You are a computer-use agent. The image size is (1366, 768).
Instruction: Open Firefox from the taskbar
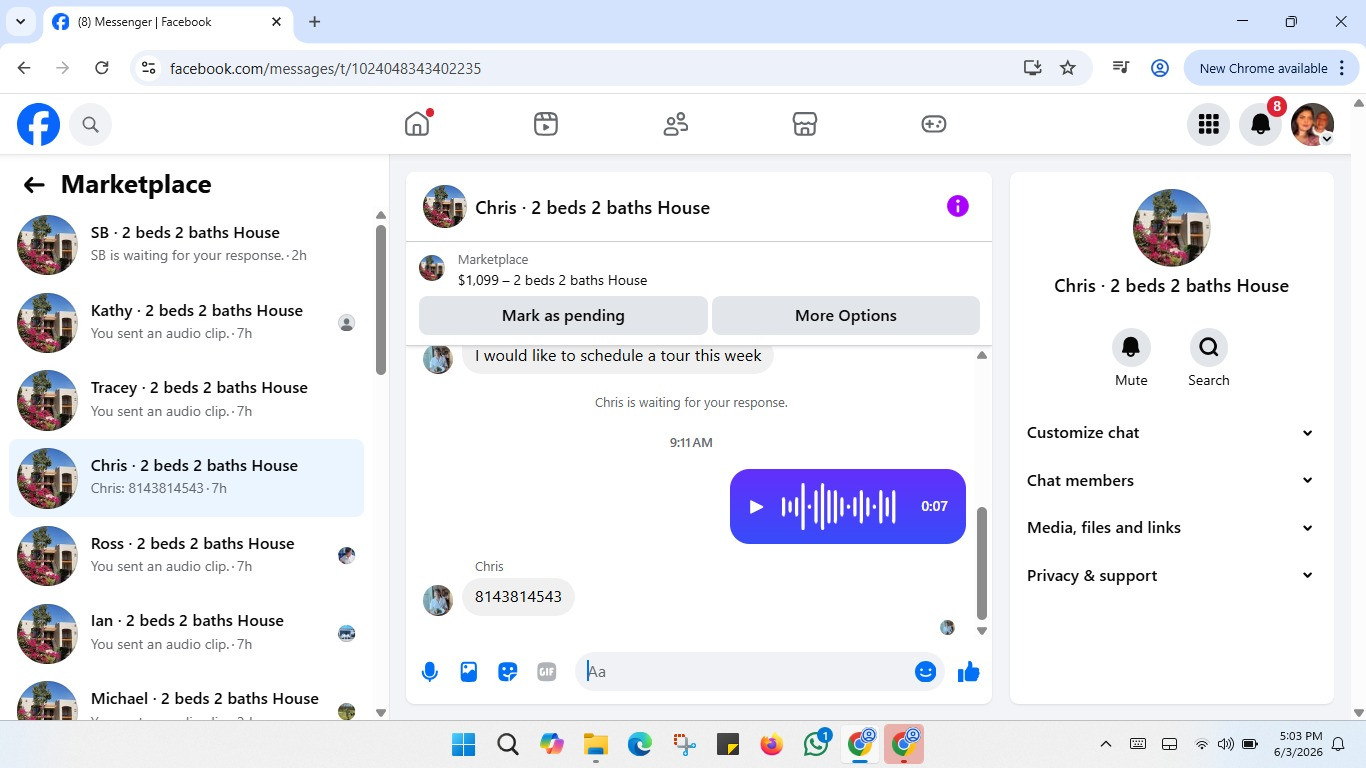771,744
